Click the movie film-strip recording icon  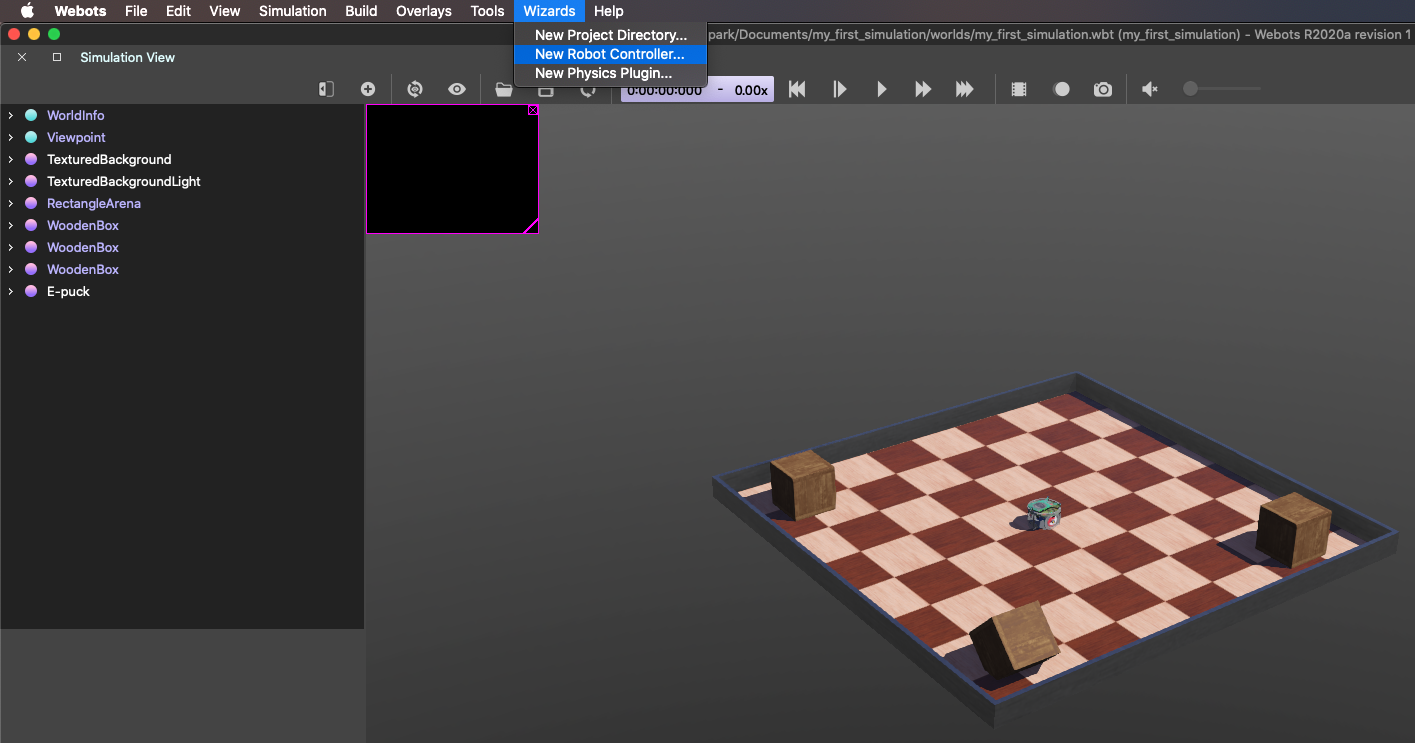click(x=1019, y=89)
